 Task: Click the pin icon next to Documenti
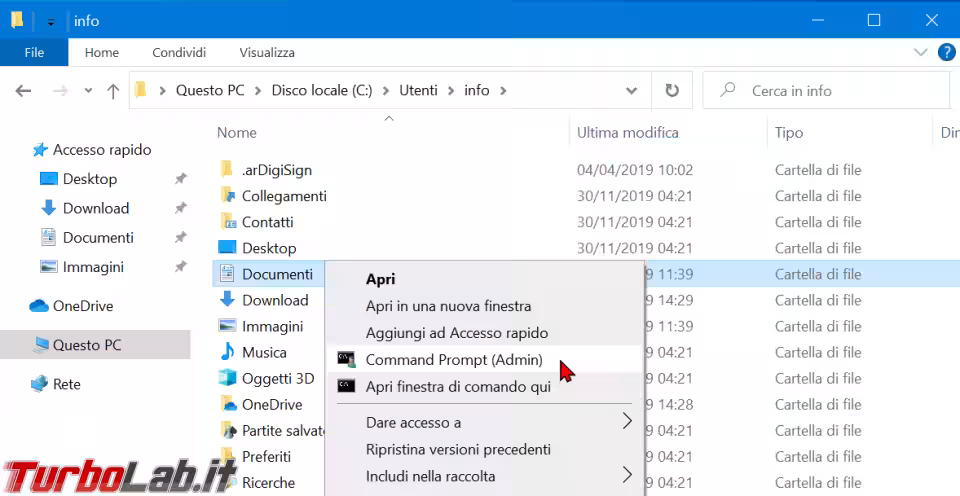click(180, 238)
